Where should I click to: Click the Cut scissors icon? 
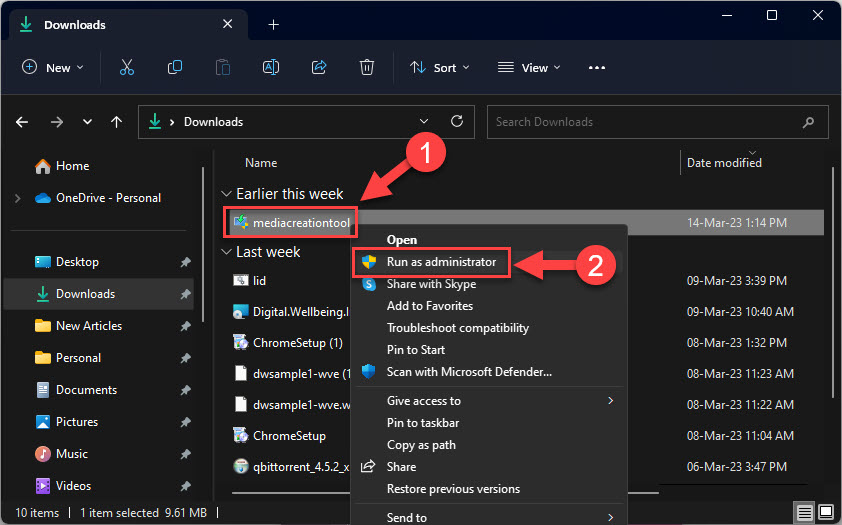point(127,68)
